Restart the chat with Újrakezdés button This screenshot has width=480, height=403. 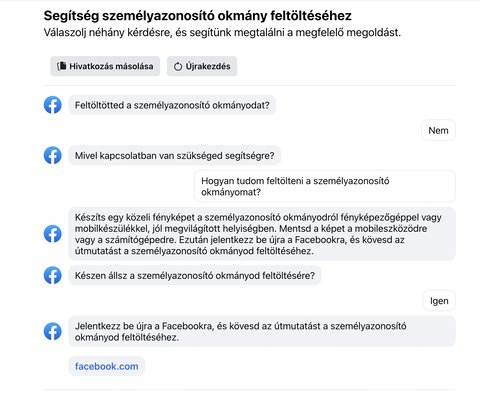tap(202, 66)
